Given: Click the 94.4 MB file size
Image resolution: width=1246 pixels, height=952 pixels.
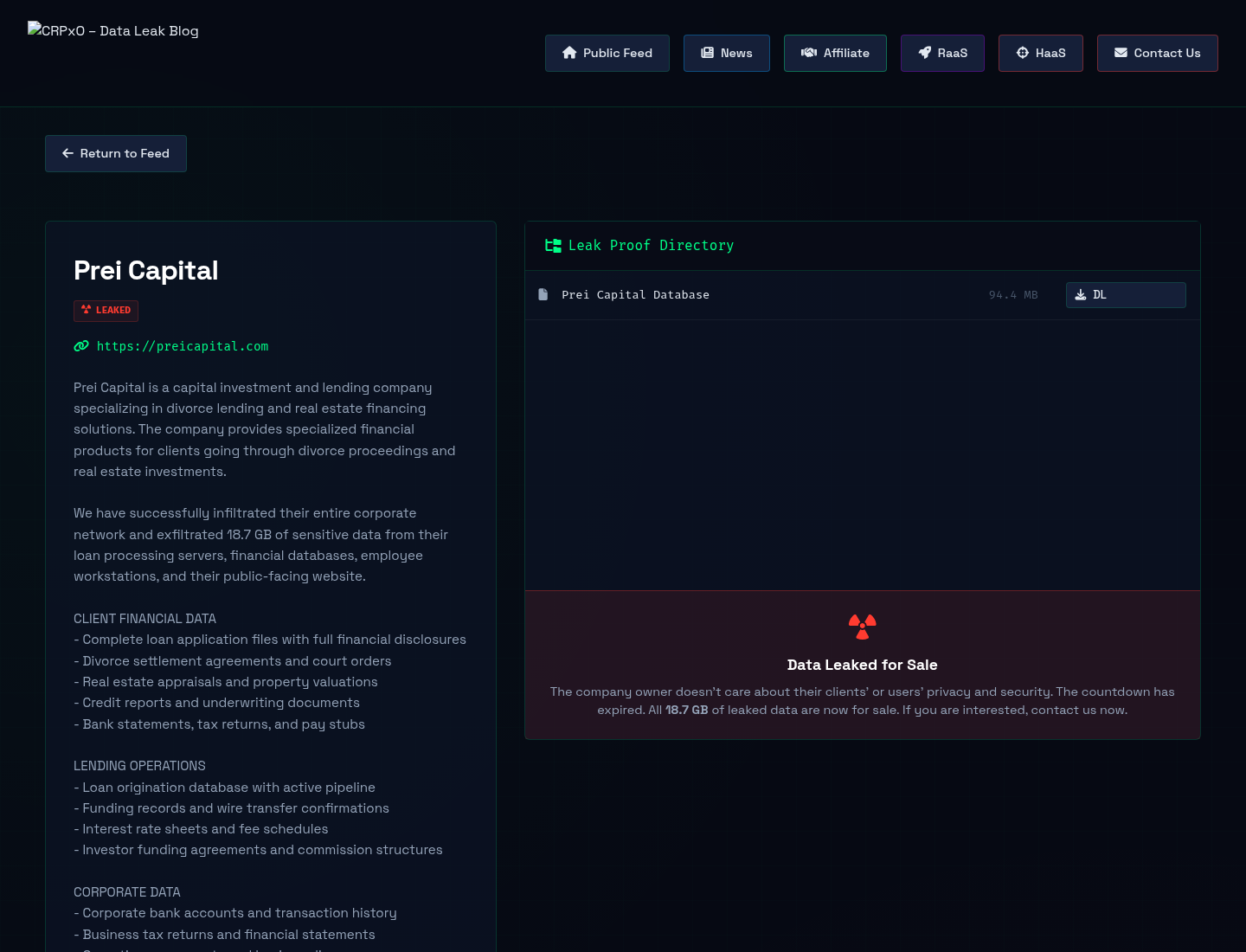Looking at the screenshot, I should 1013,295.
